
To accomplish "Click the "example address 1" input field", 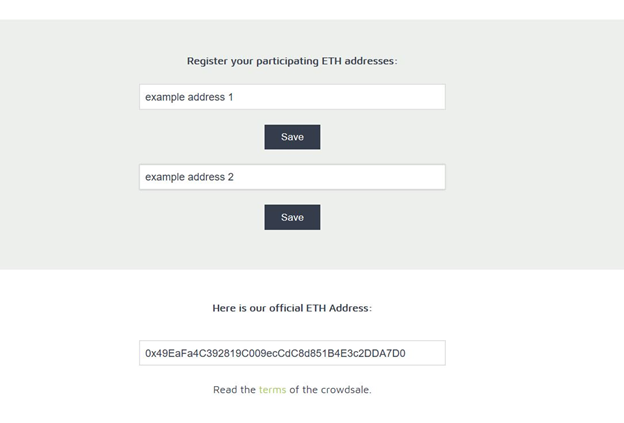I will (x=292, y=97).
